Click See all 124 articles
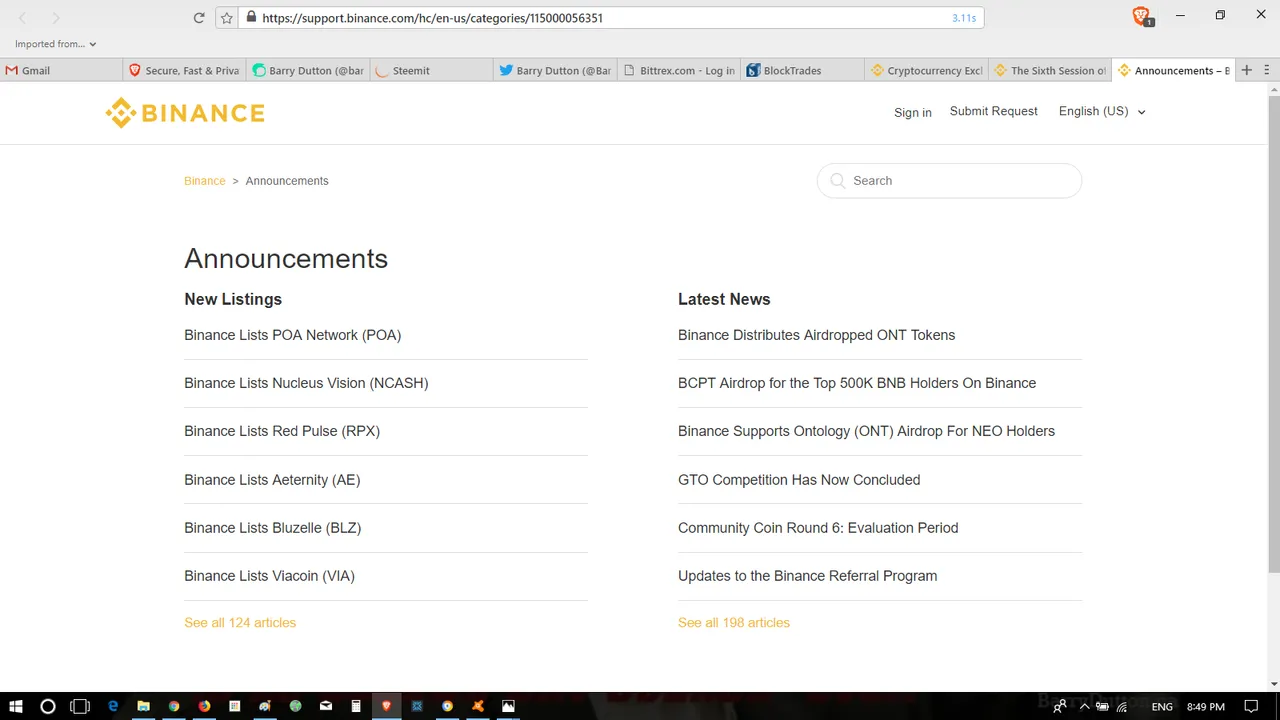 (x=240, y=622)
